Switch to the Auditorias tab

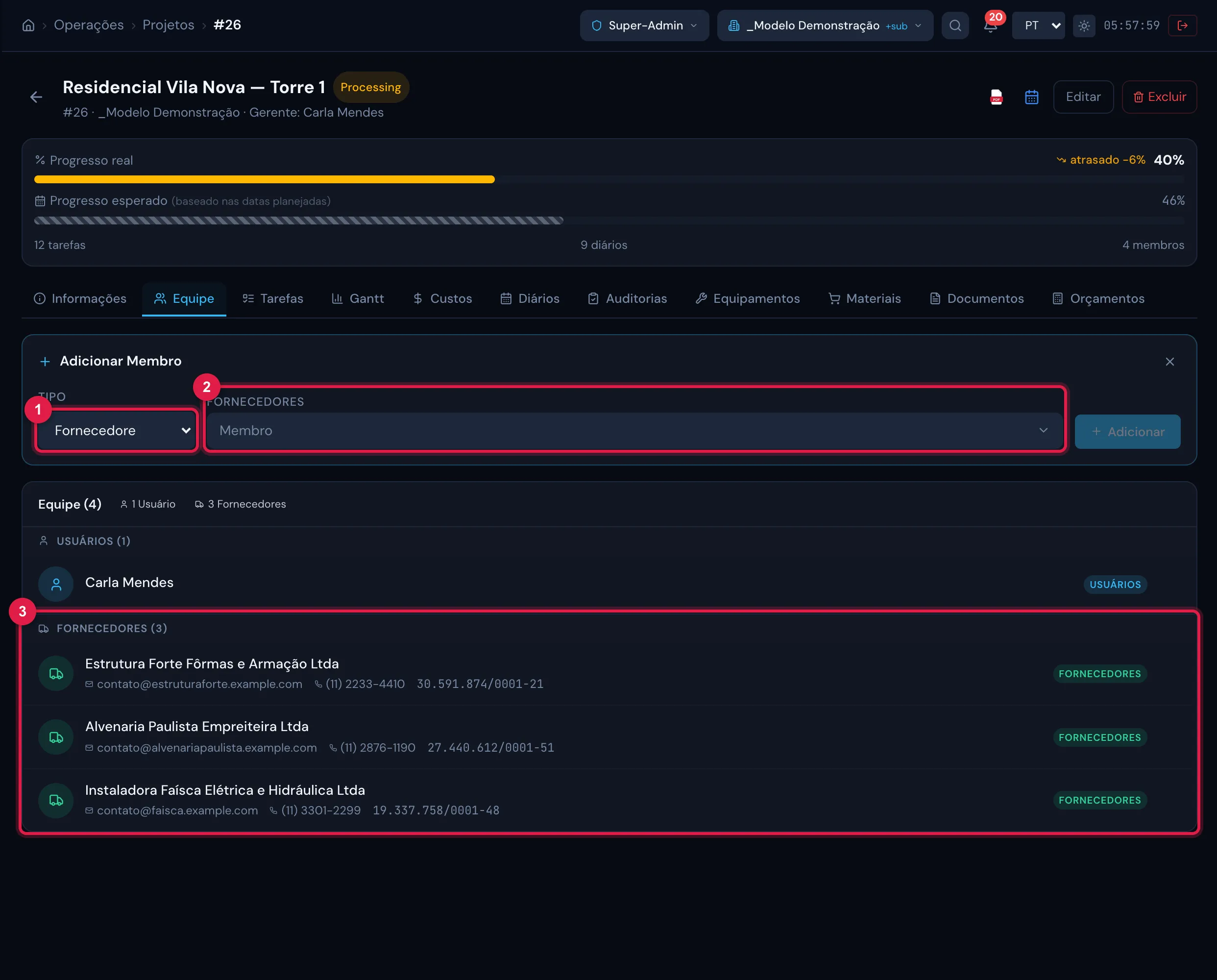[628, 298]
